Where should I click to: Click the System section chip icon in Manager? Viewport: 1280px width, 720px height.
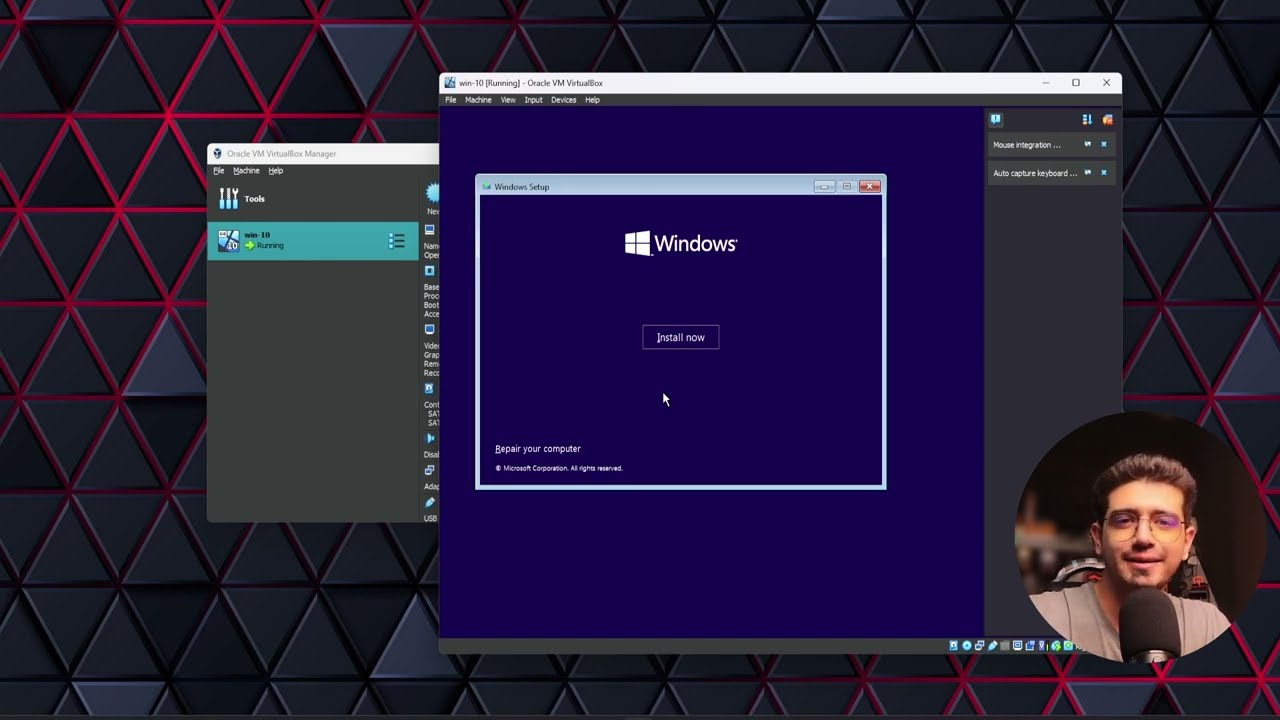[430, 271]
